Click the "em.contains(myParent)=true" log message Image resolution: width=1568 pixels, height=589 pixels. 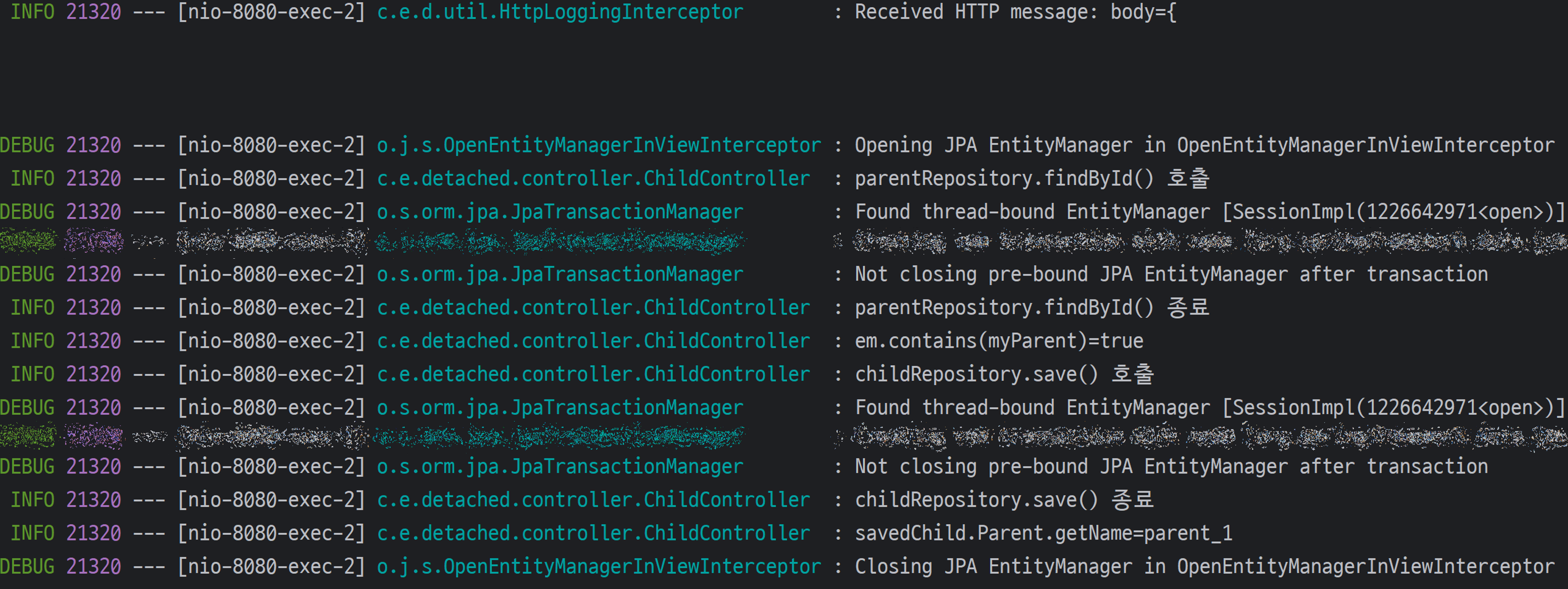[999, 341]
